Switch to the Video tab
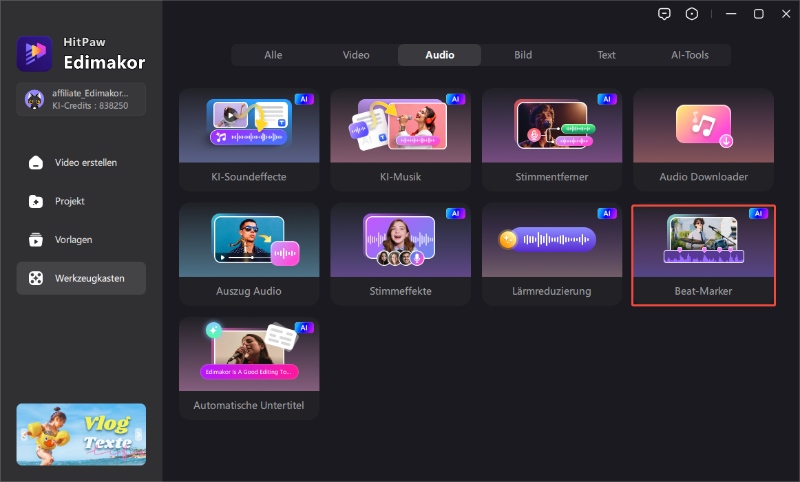This screenshot has width=800, height=482. tap(356, 55)
